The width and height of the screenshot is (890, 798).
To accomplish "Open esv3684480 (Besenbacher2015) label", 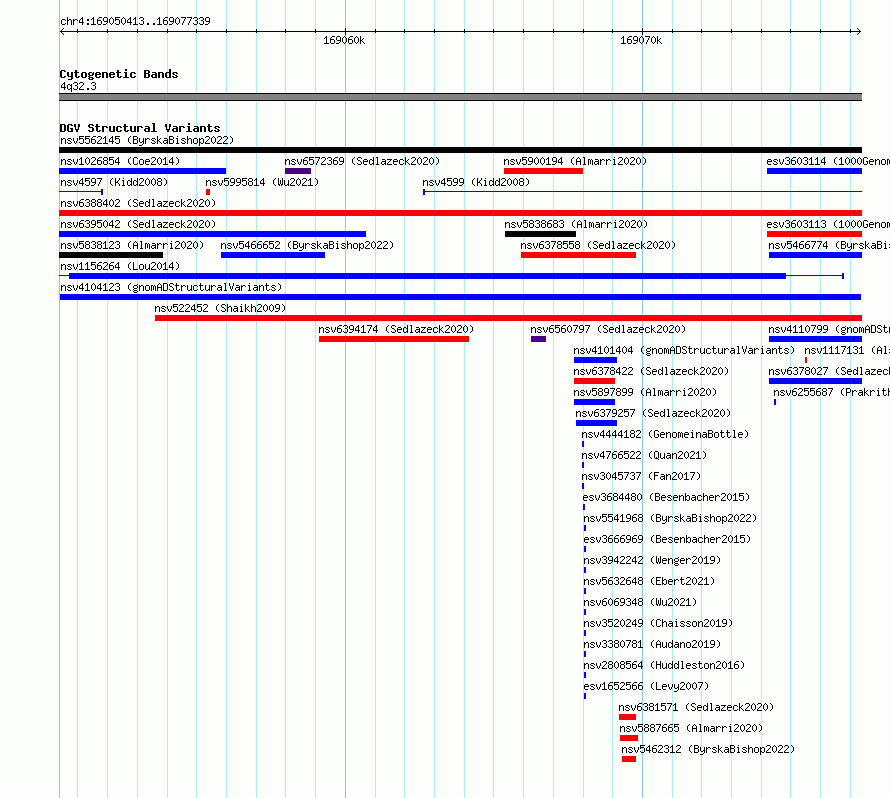I will click(666, 497).
